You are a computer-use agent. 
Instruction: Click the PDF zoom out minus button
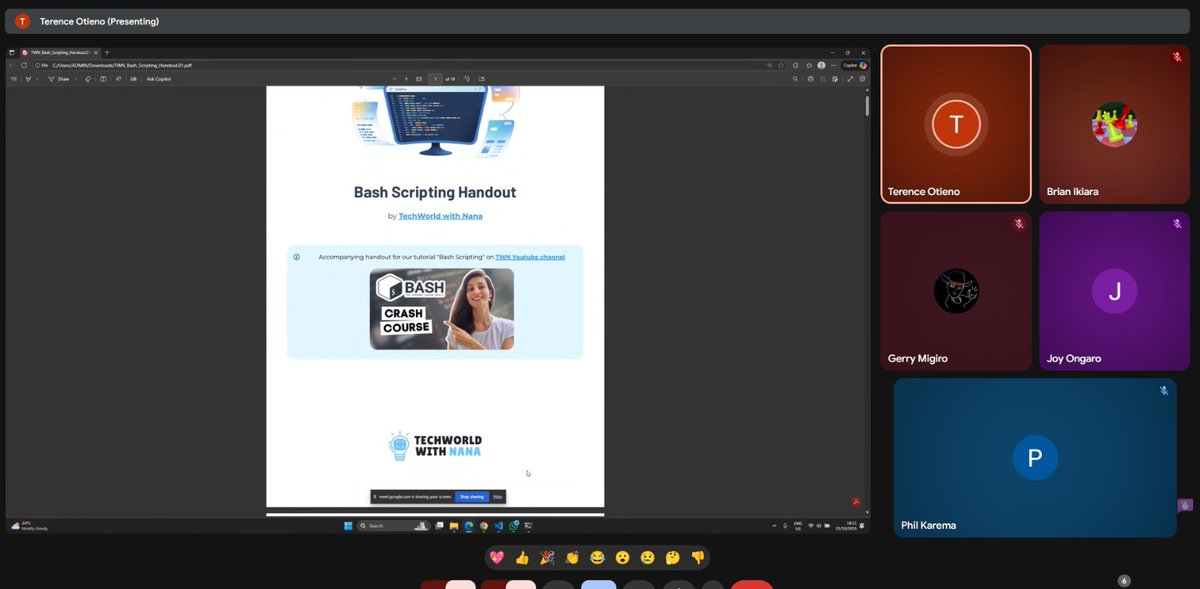tap(394, 79)
